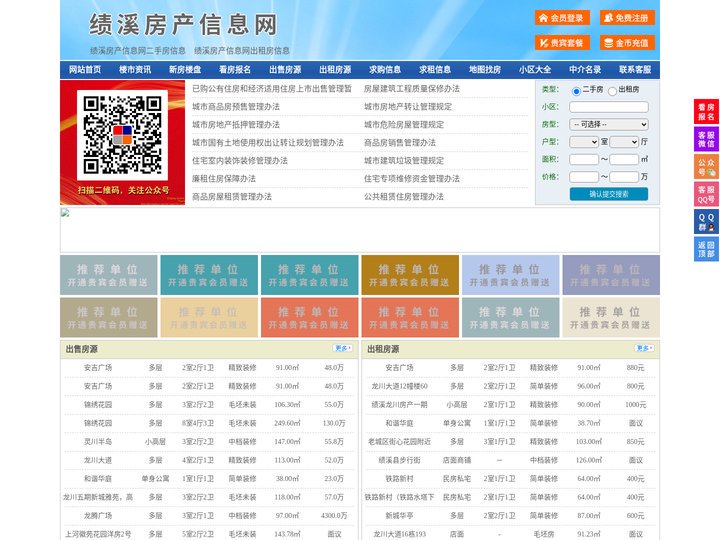Click the minimum 面积 input field
Screen dimensions: 720x540
click(584, 159)
